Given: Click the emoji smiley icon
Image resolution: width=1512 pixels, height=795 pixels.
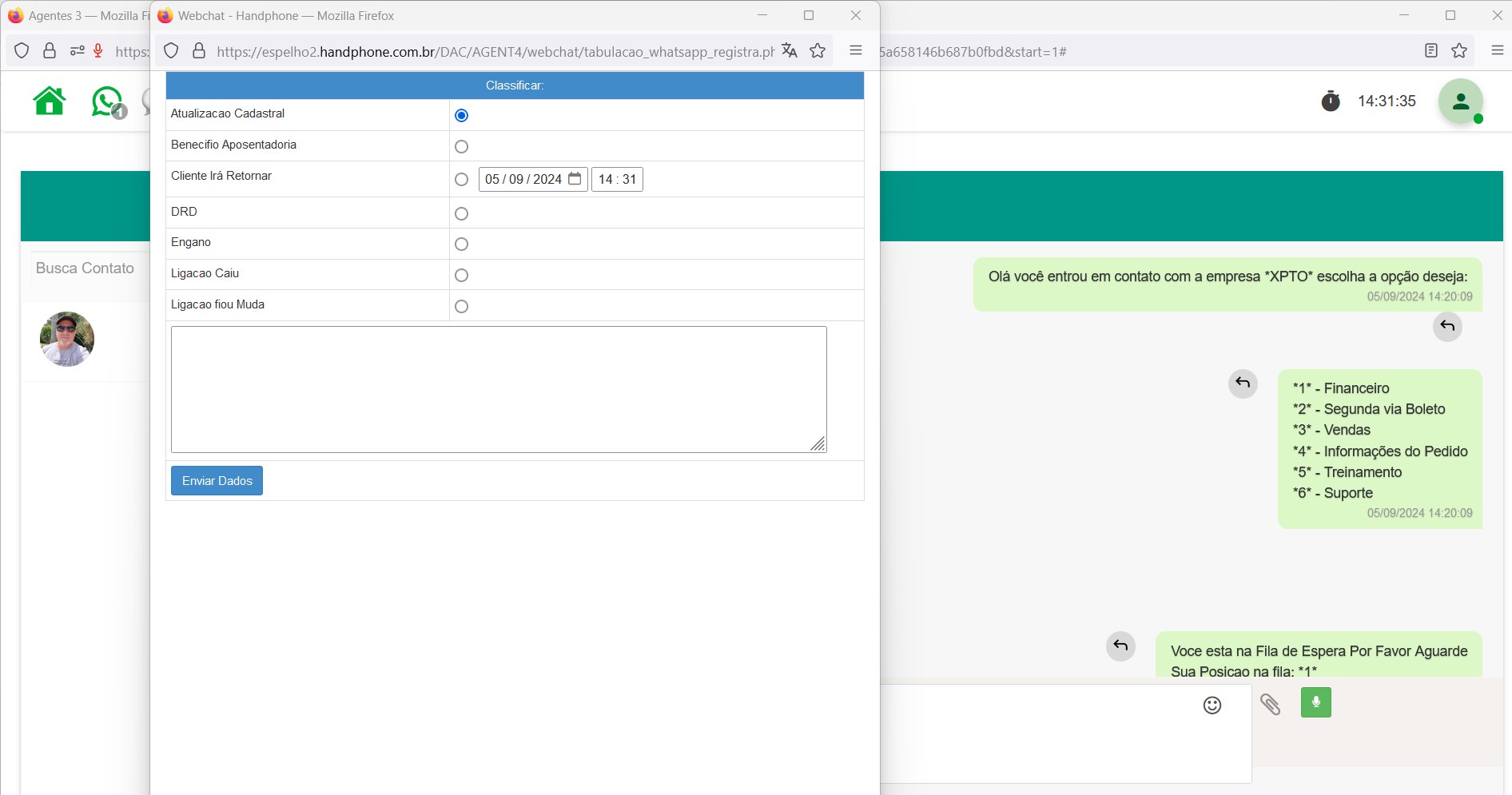Looking at the screenshot, I should [1212, 705].
